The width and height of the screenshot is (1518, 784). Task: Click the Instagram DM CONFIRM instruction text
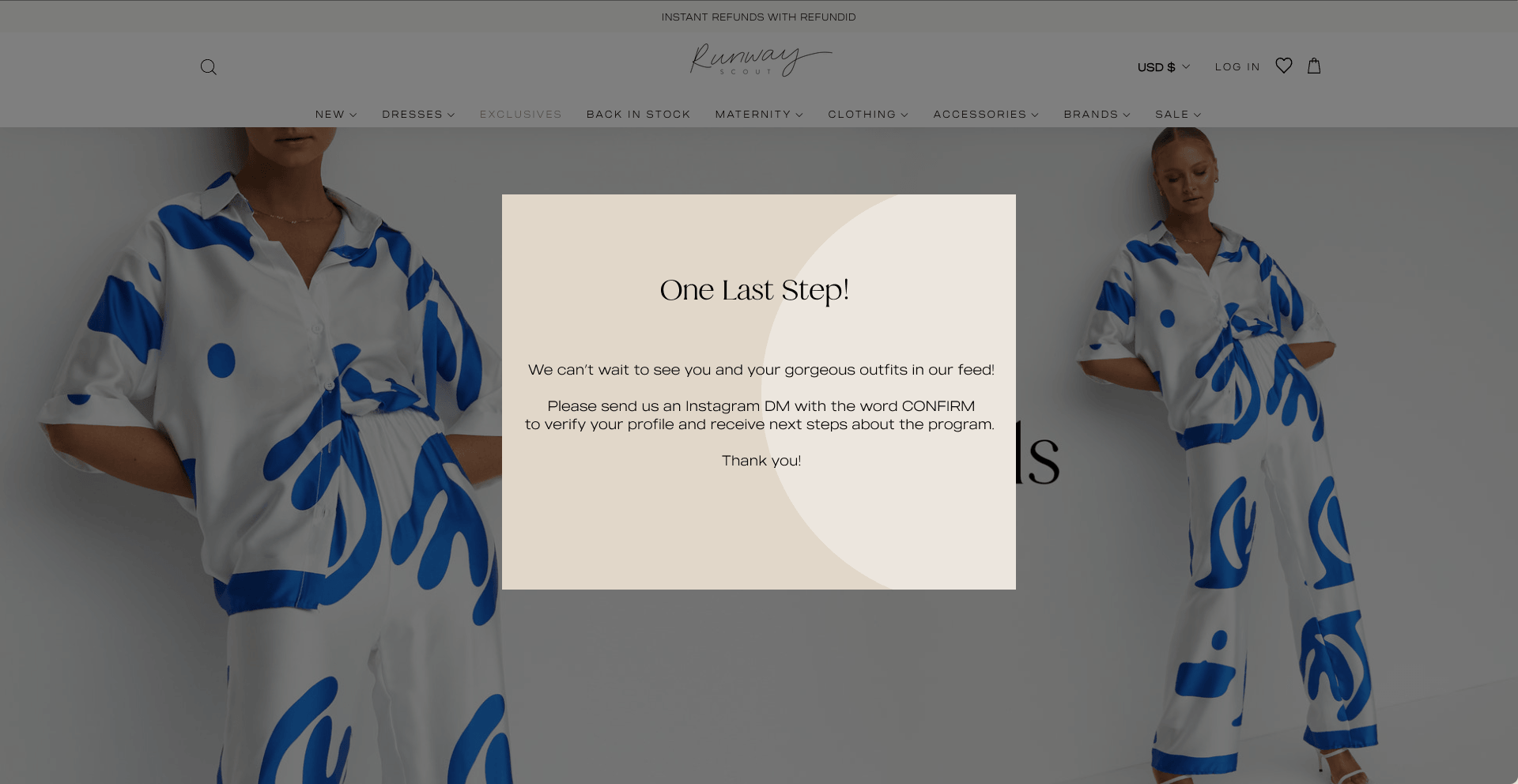(760, 415)
